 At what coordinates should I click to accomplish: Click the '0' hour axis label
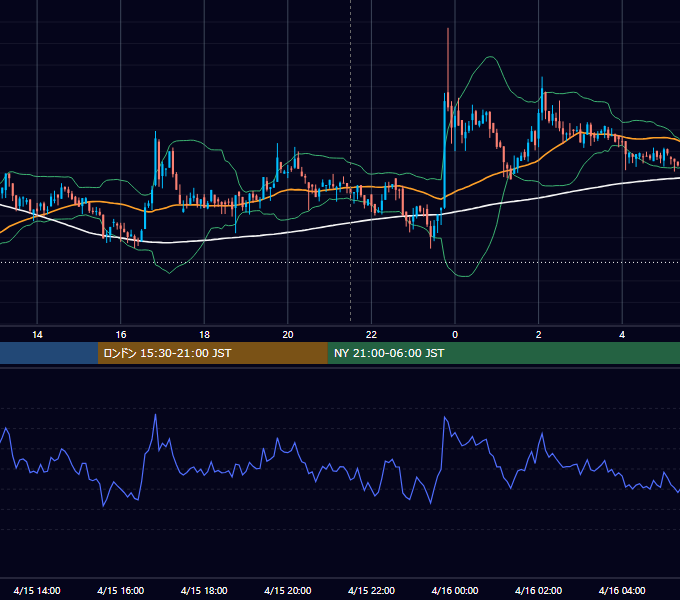coord(455,335)
